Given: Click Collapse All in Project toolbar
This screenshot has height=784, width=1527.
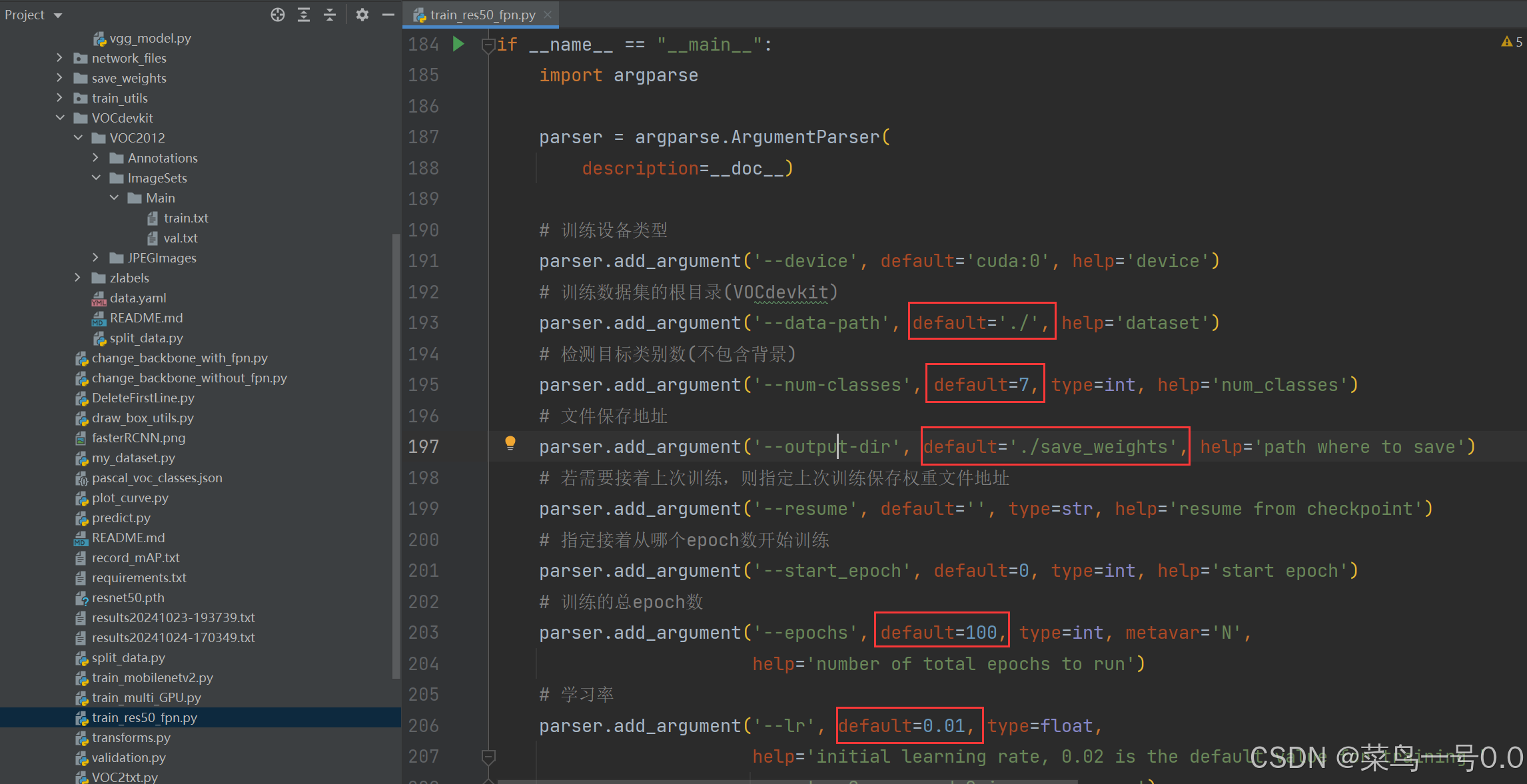Looking at the screenshot, I should (x=330, y=15).
